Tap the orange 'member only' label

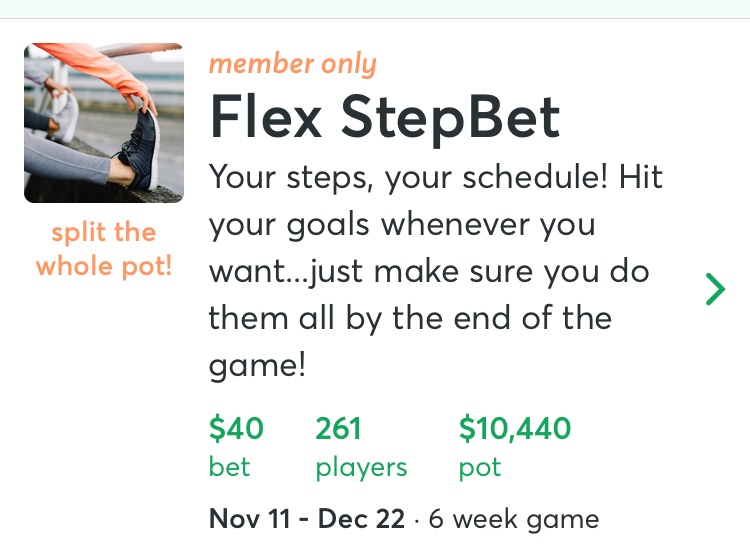pos(292,65)
